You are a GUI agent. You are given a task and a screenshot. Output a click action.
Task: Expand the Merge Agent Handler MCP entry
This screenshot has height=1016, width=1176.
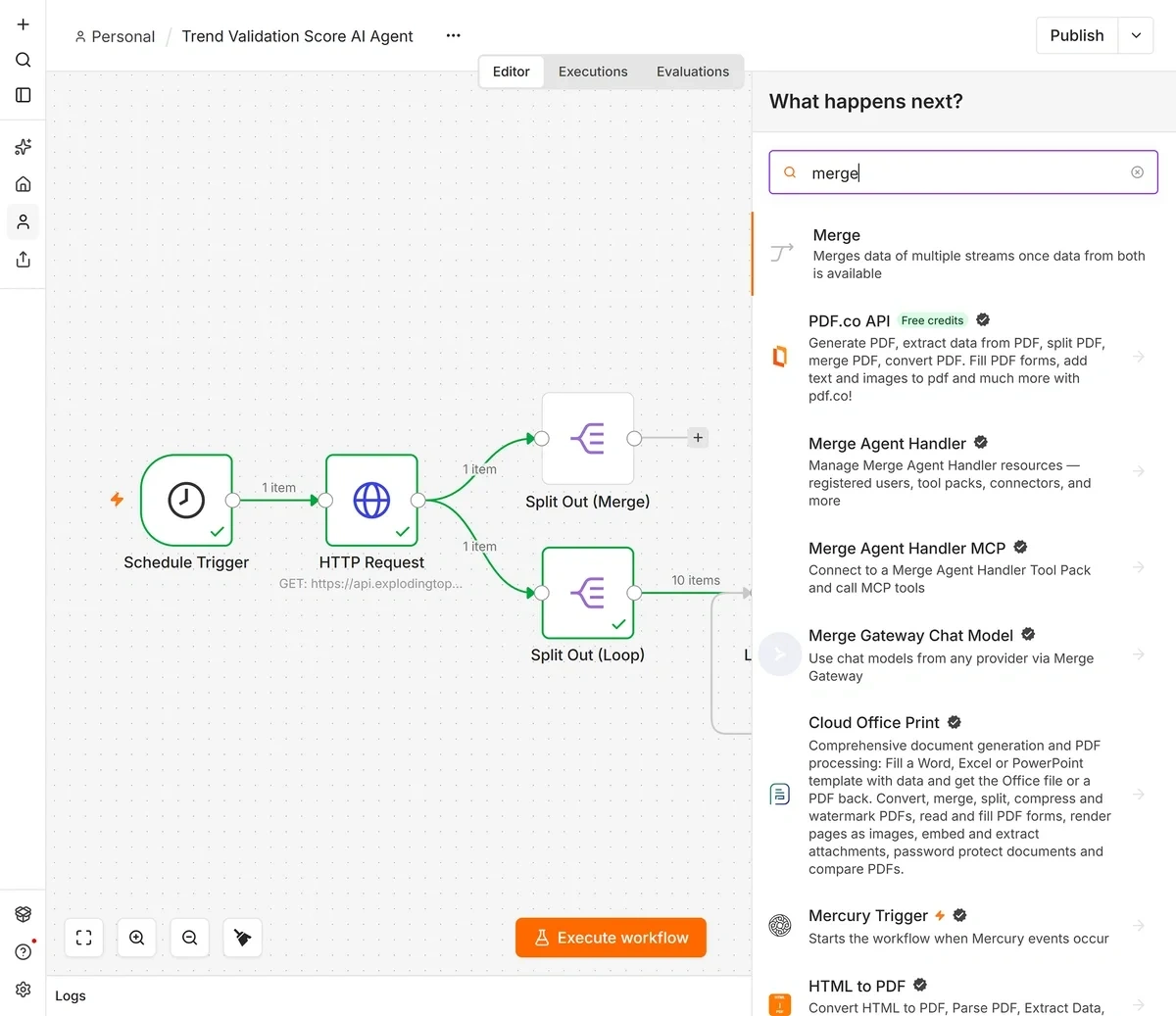tap(1139, 567)
